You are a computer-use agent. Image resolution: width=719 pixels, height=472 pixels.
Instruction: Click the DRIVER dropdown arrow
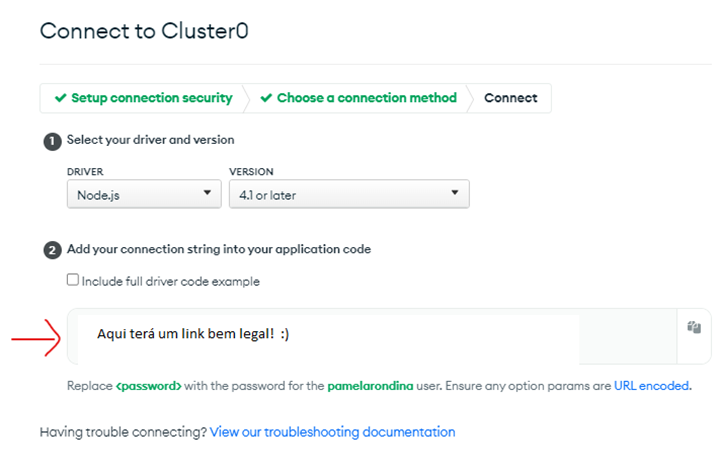click(x=207, y=193)
